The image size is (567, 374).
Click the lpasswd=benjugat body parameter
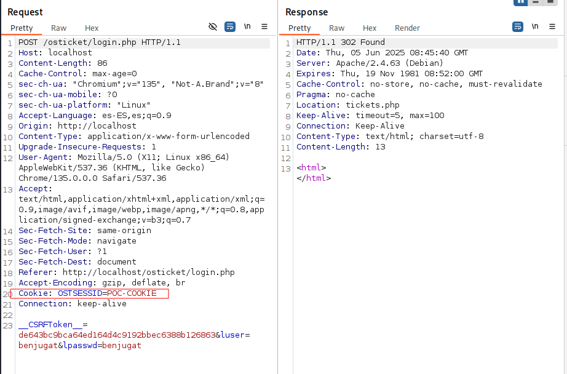tap(102, 346)
